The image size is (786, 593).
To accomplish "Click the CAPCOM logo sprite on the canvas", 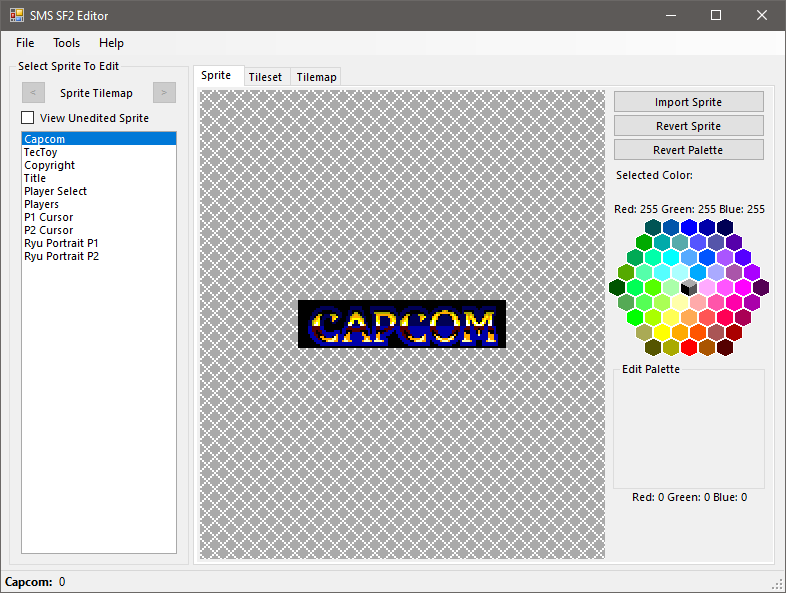I will point(402,324).
